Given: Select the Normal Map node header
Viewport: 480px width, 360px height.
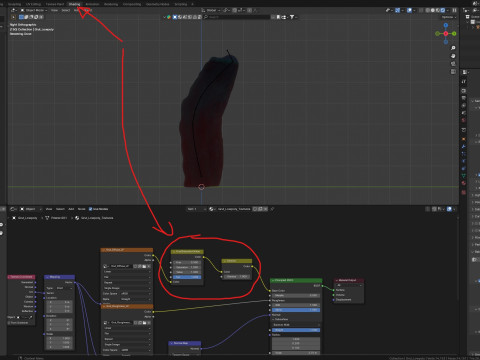Looking at the screenshot, I should coord(185,343).
